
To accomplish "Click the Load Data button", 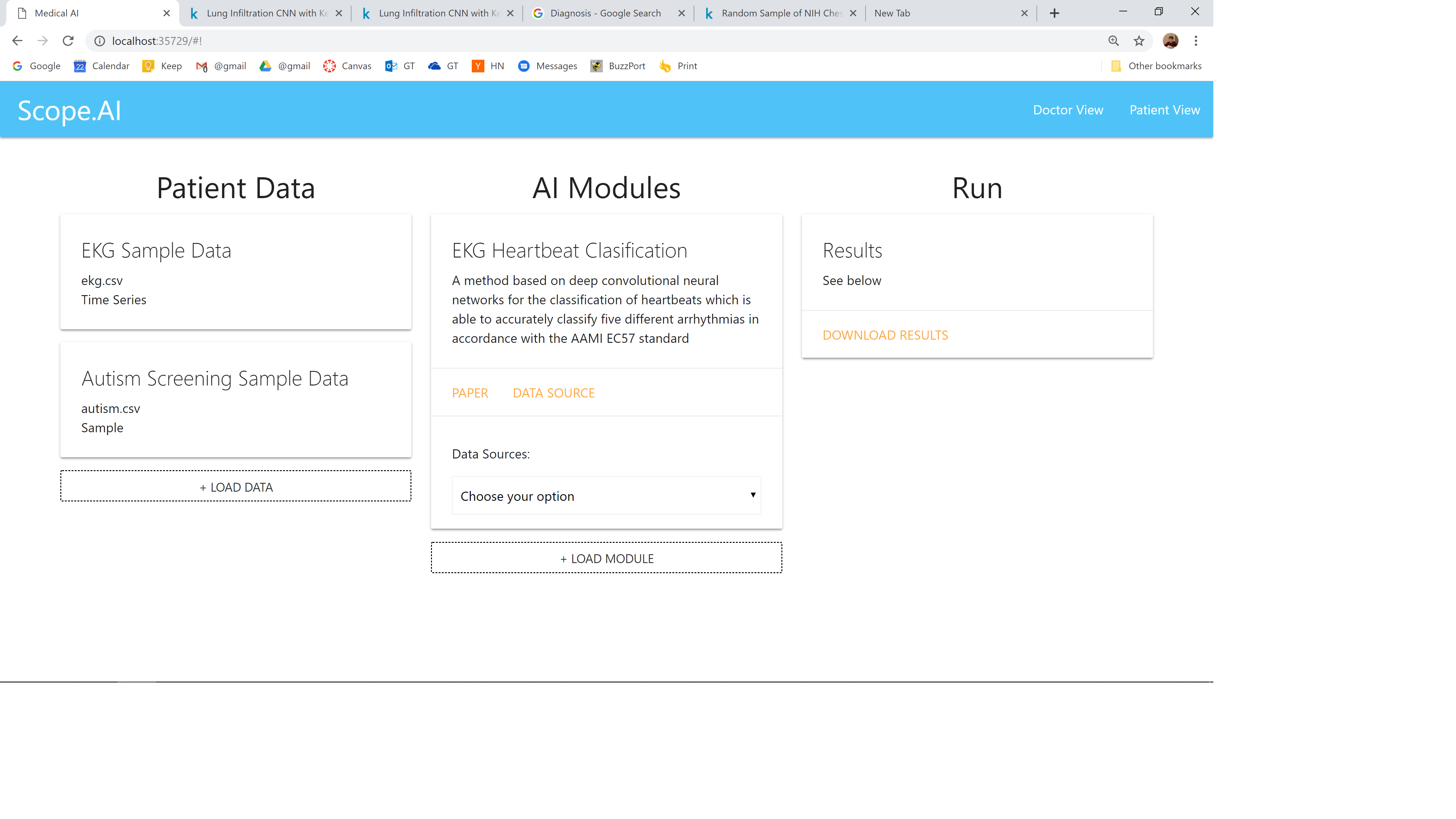I will point(236,487).
